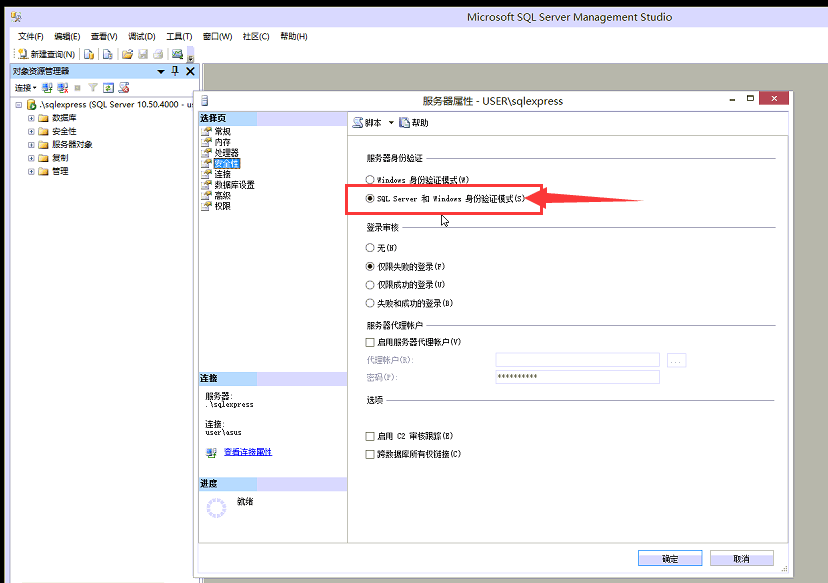Screen dimensions: 828x583
Task: Pin the 对象资源管理器 panel with the pushpin
Action: click(x=175, y=71)
